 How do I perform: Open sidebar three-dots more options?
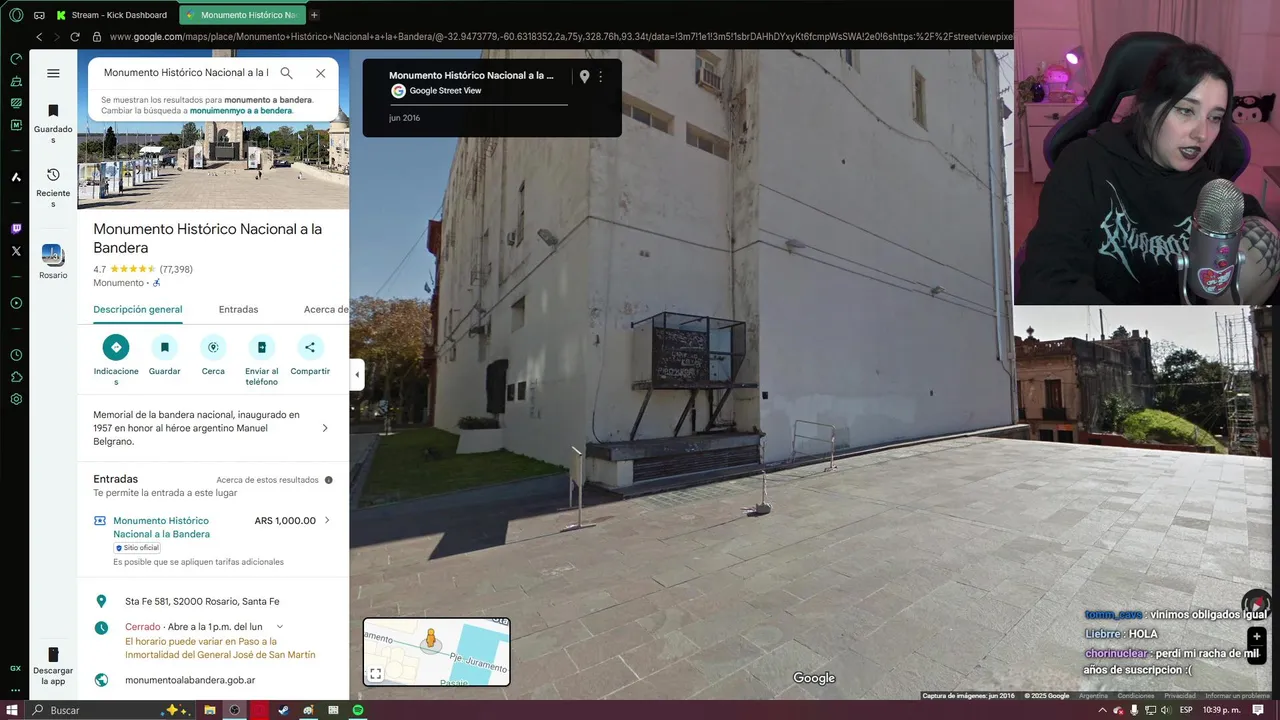click(16, 690)
